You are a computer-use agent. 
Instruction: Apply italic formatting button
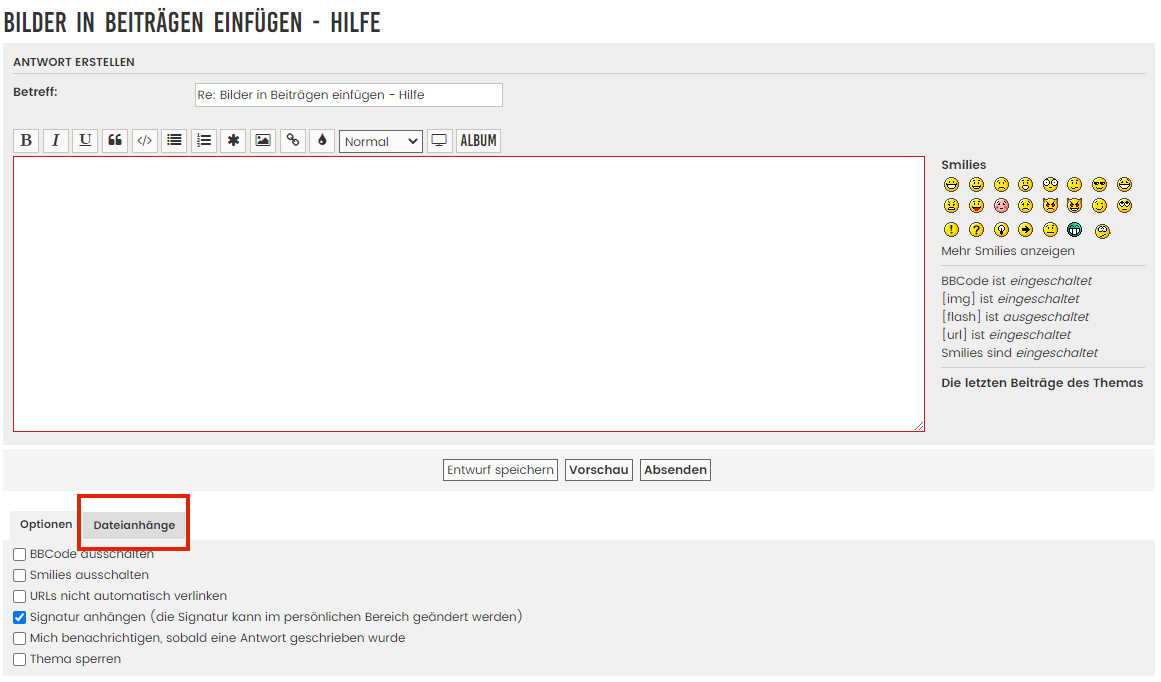tap(56, 141)
